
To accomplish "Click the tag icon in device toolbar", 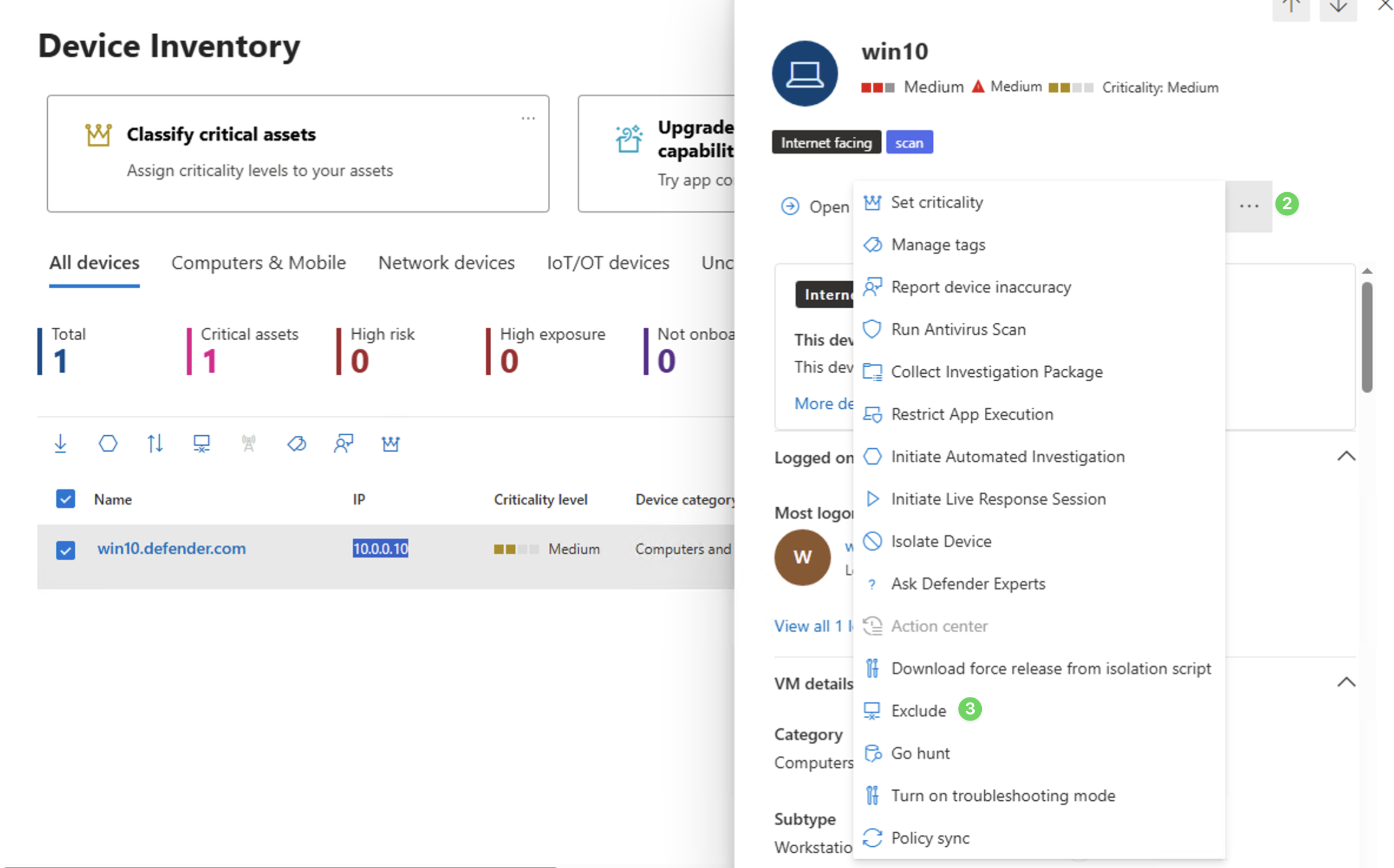I will point(296,443).
